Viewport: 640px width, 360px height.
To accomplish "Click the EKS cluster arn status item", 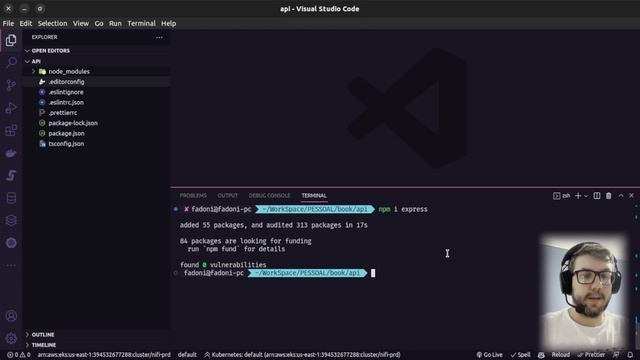I will [x=104, y=355].
